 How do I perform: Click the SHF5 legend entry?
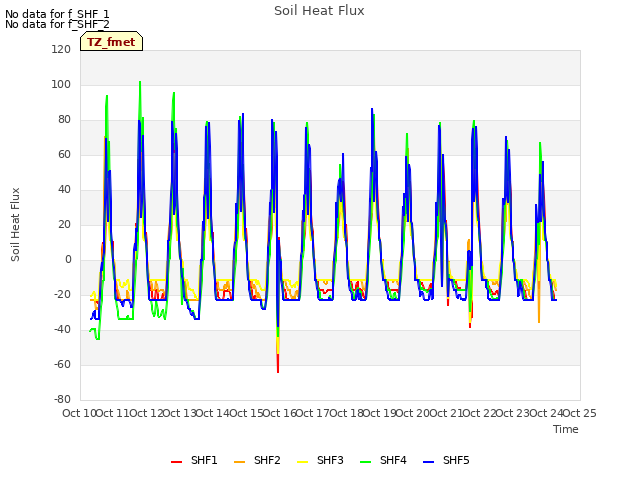446,460
